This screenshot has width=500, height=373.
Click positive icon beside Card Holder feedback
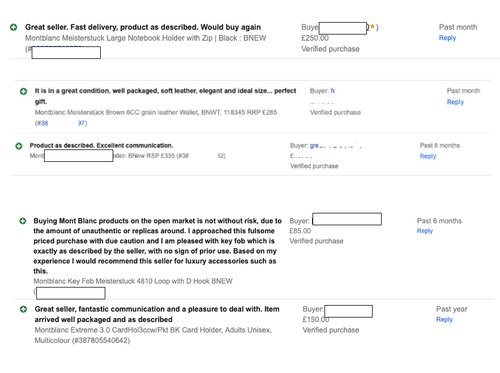pyautogui.click(x=23, y=309)
